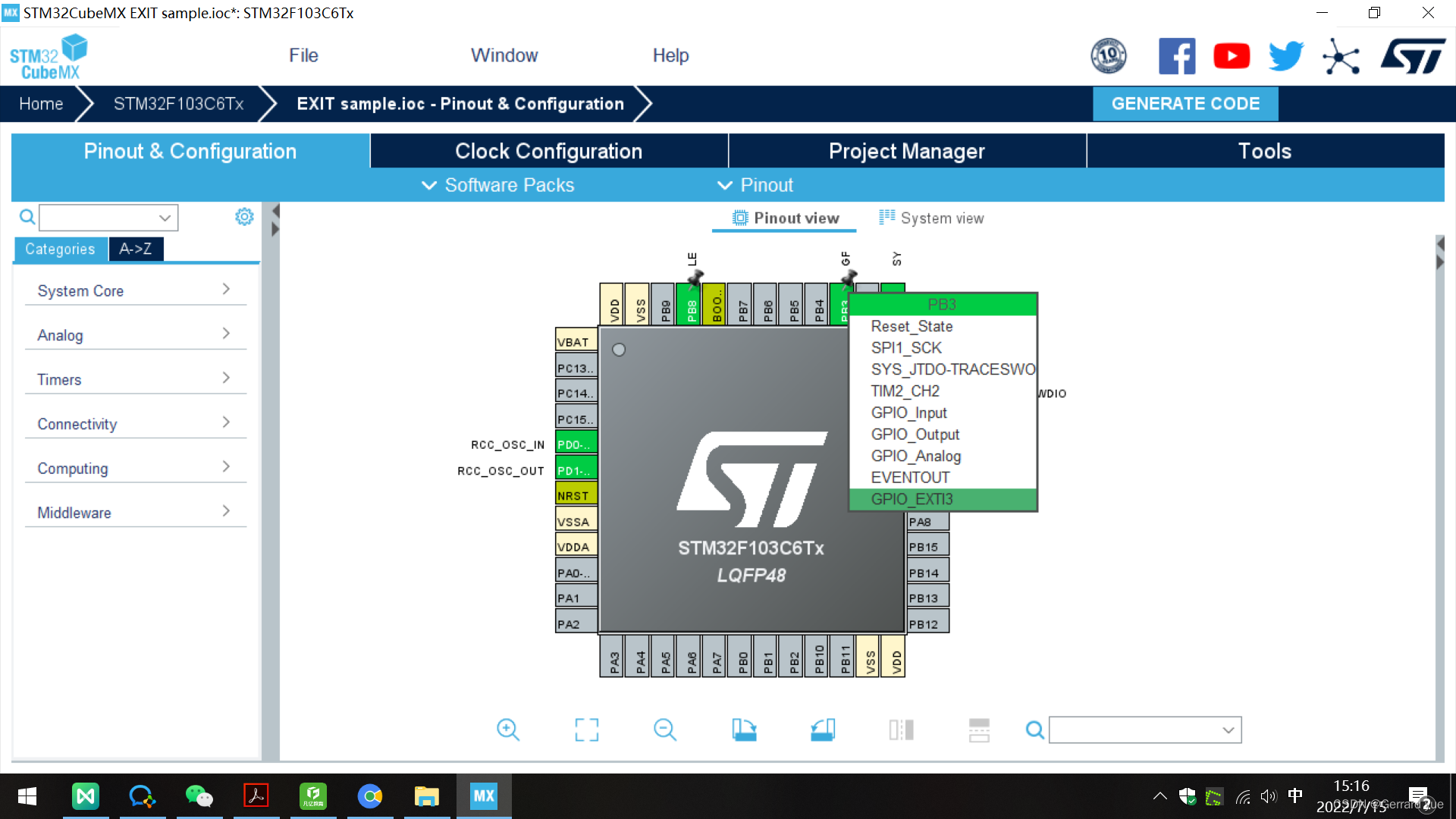Rotate chip view clockwise icon
This screenshot has height=819, width=1456.
[x=744, y=730]
